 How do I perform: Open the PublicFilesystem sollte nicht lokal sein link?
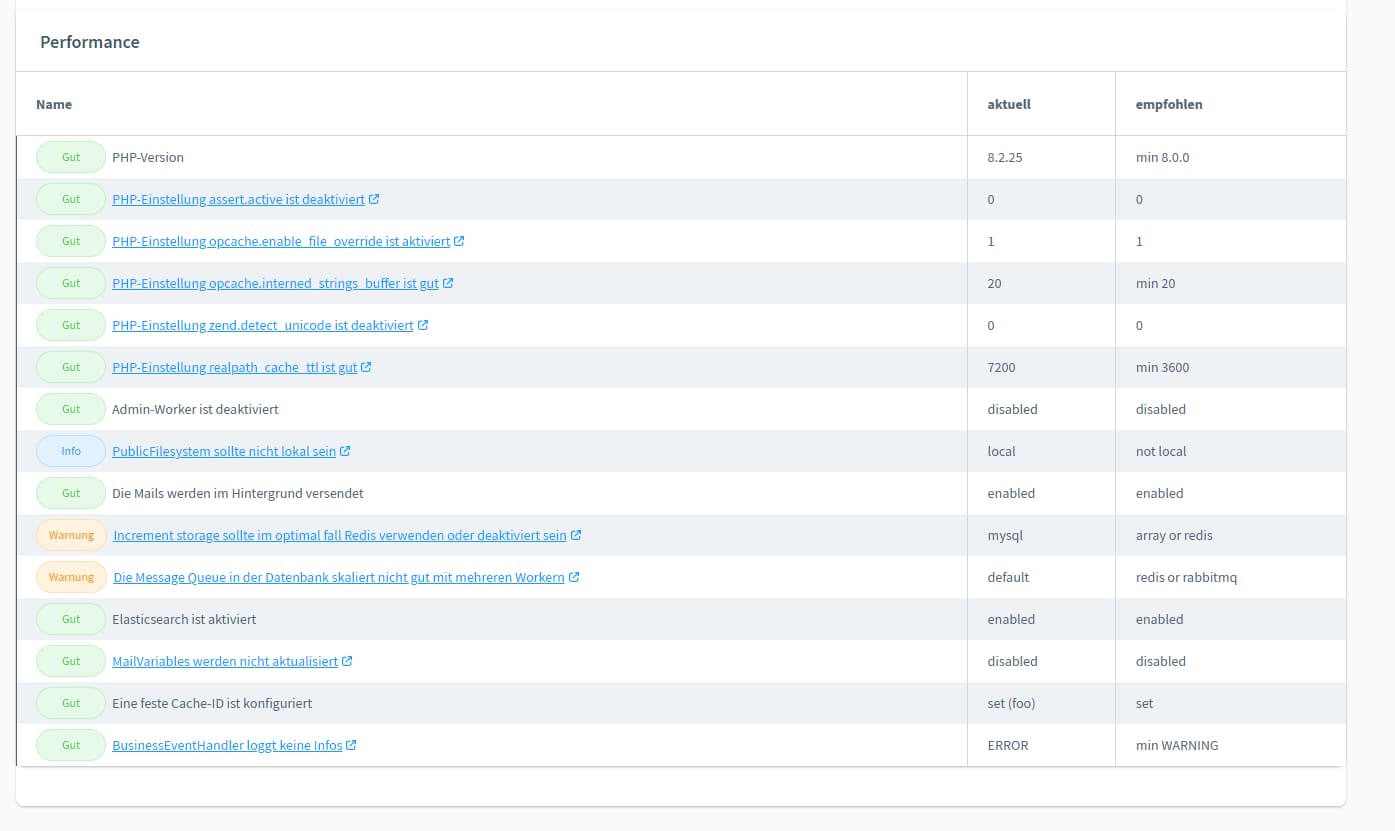[224, 451]
